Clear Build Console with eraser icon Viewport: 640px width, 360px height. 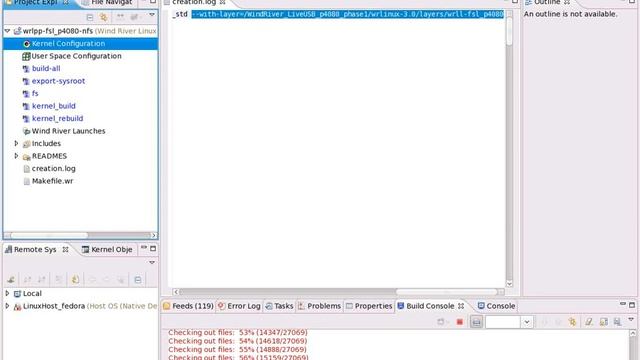click(589, 322)
